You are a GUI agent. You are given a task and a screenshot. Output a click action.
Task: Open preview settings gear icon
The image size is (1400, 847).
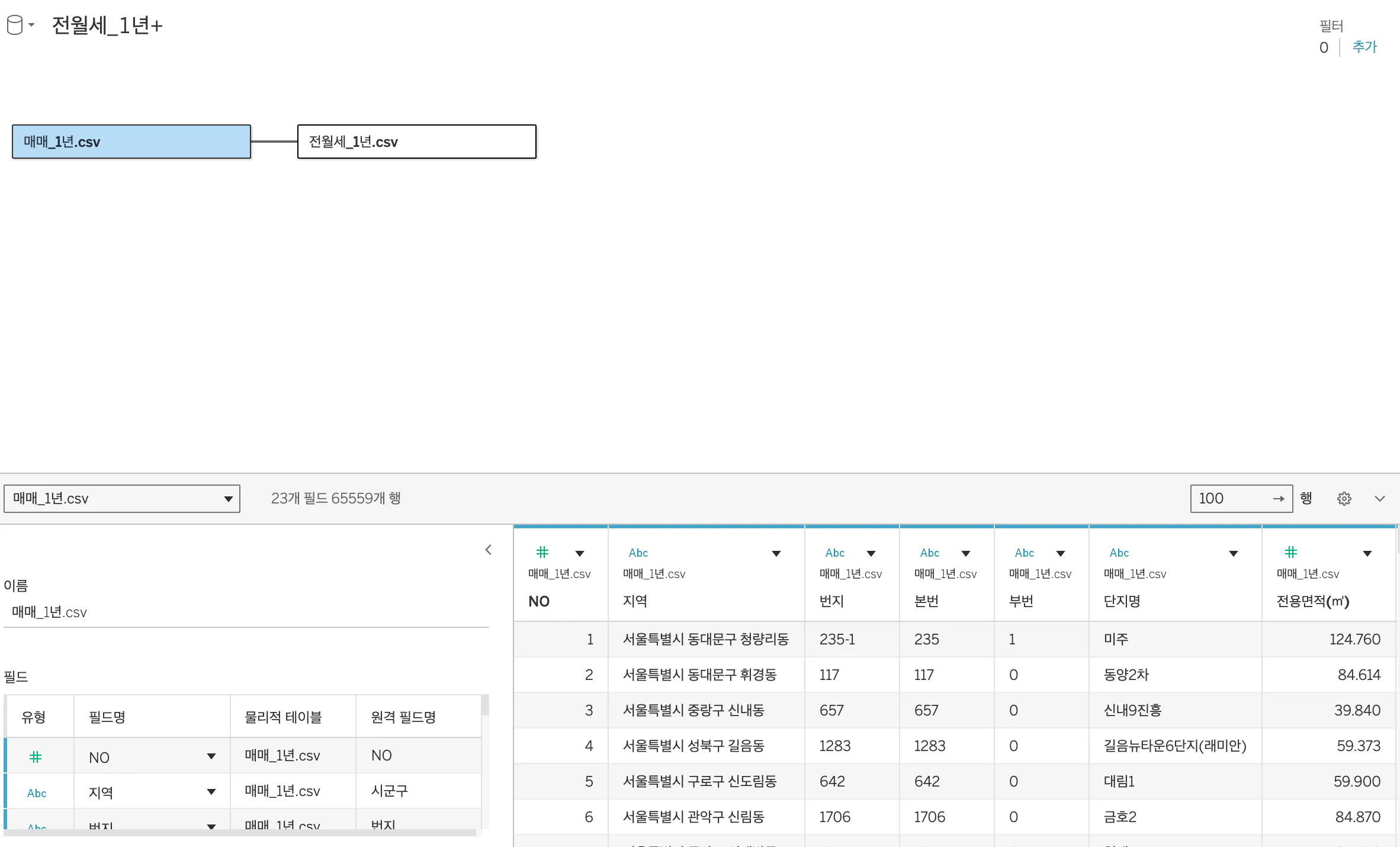click(x=1344, y=499)
